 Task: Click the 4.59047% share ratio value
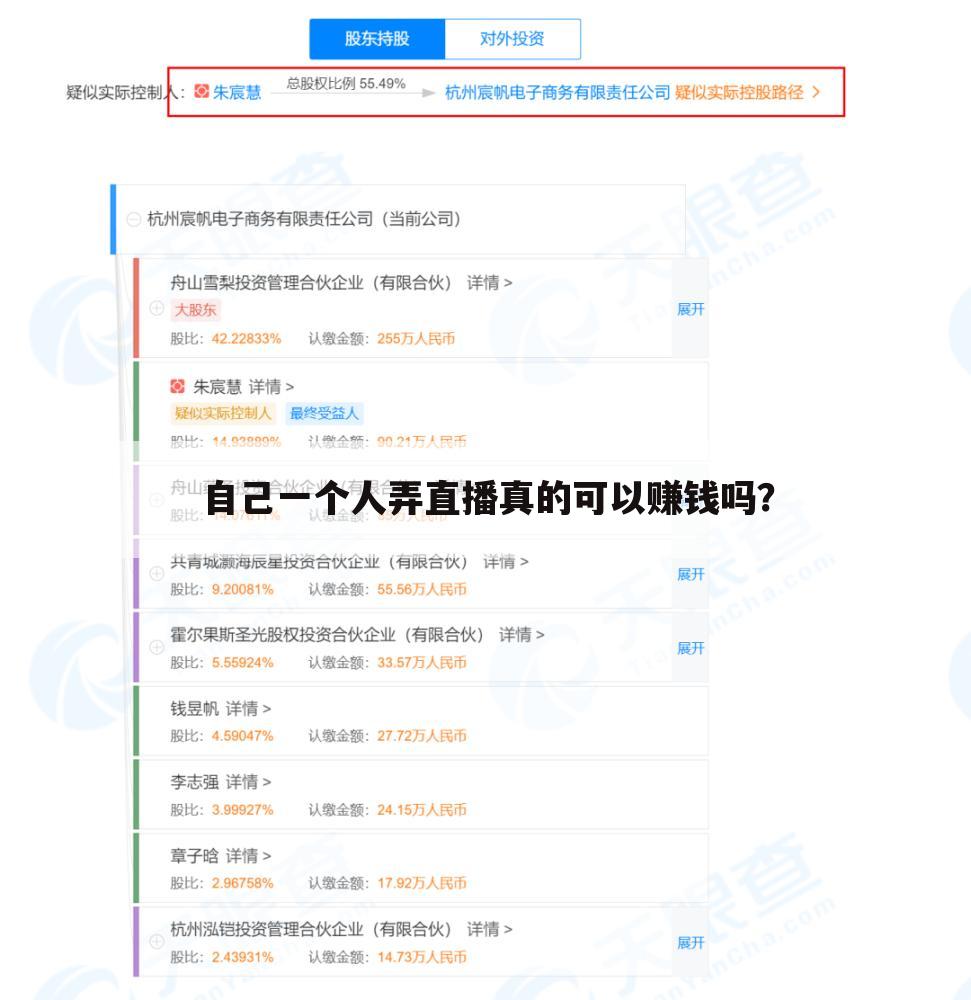(x=242, y=736)
